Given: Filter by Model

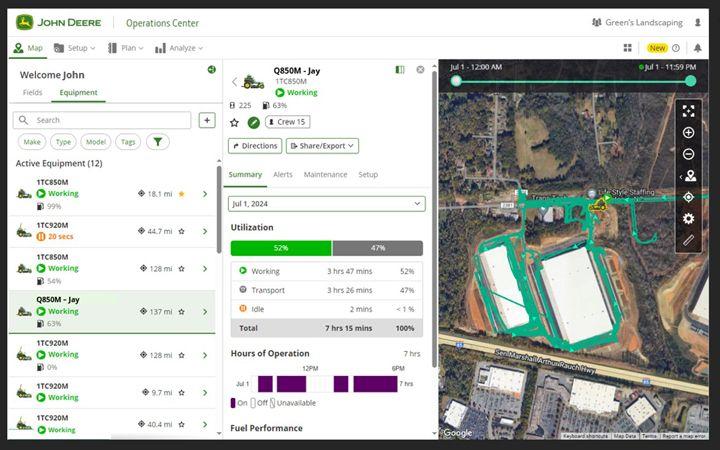Looking at the screenshot, I should 96,142.
